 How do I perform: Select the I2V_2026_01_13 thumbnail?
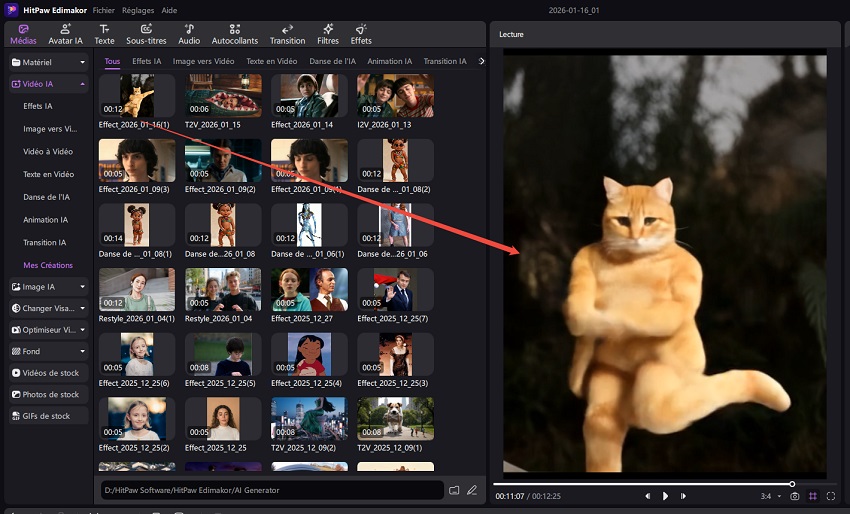pyautogui.click(x=395, y=96)
